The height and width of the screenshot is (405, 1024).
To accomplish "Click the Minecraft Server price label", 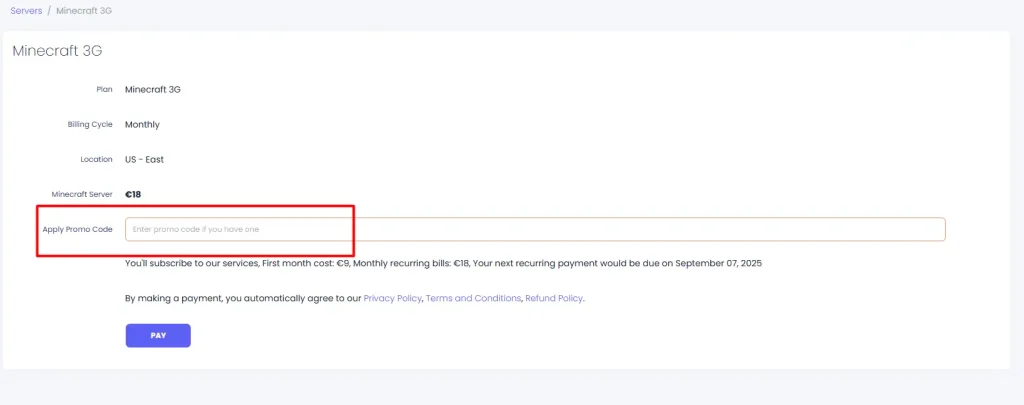I will (82, 194).
